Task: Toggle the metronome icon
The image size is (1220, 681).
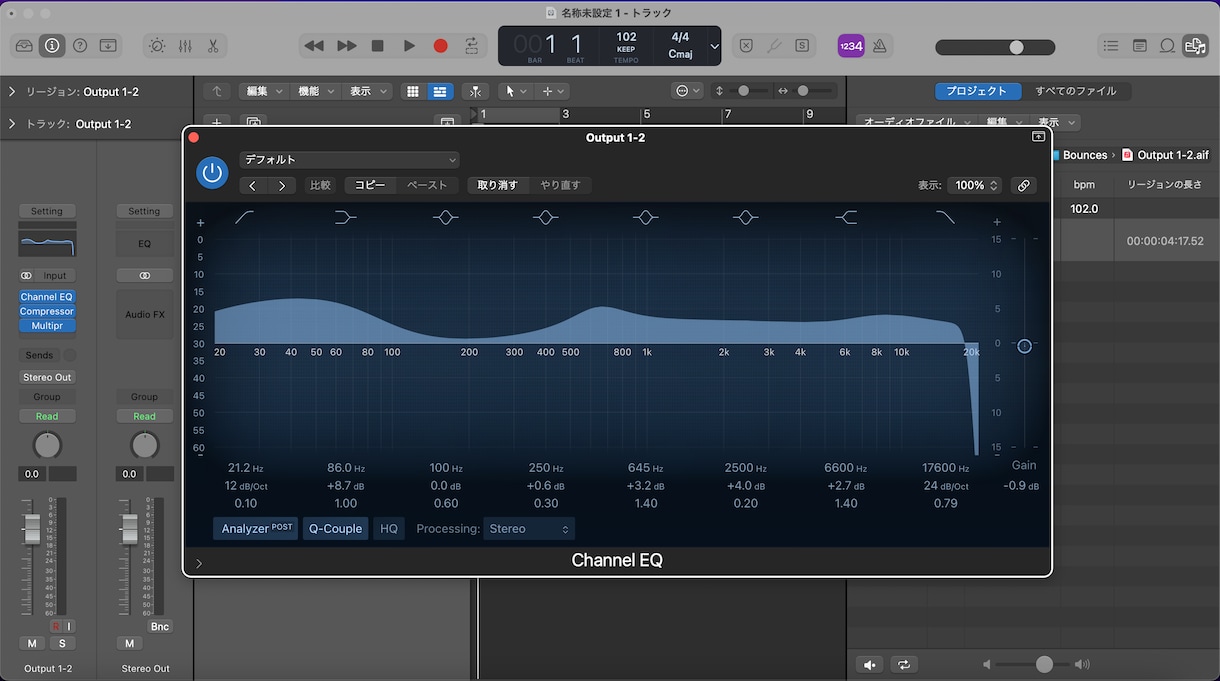Action: pos(879,46)
